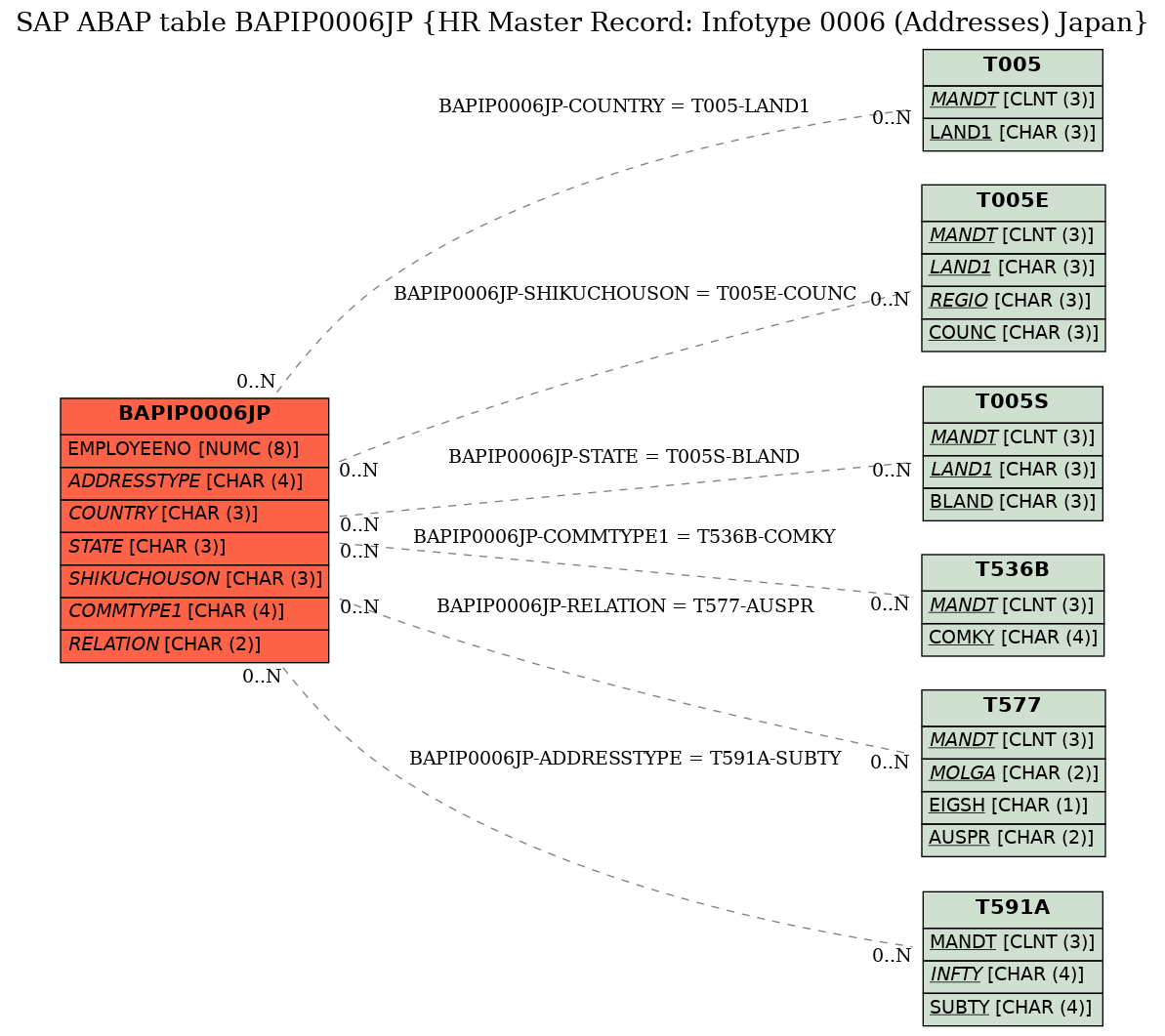Click LAND1 field in the T005S table
Image resolution: width=1165 pixels, height=1036 pixels.
point(1012,471)
